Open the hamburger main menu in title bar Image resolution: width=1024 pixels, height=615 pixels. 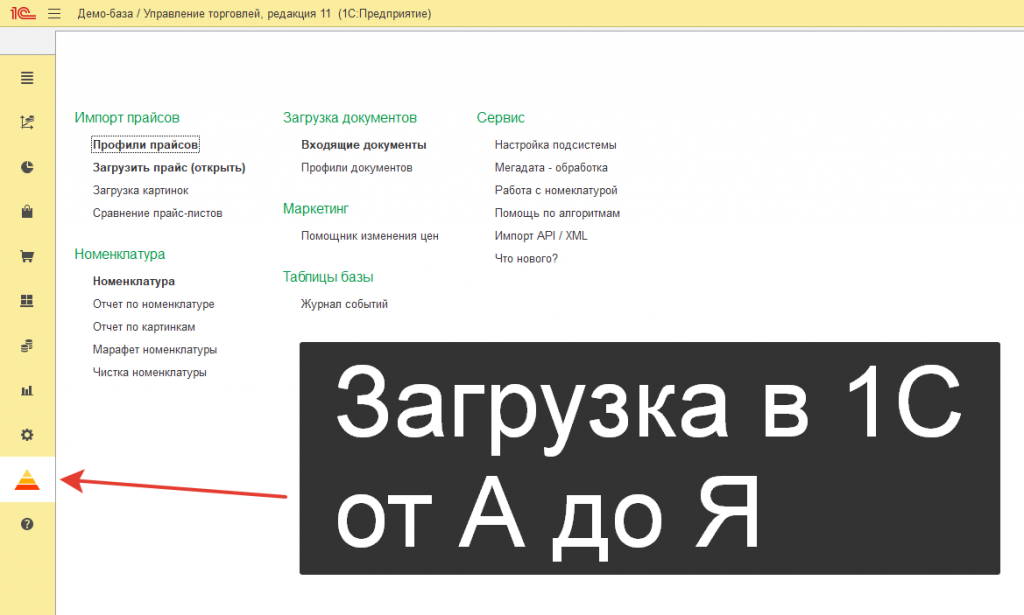(x=54, y=13)
